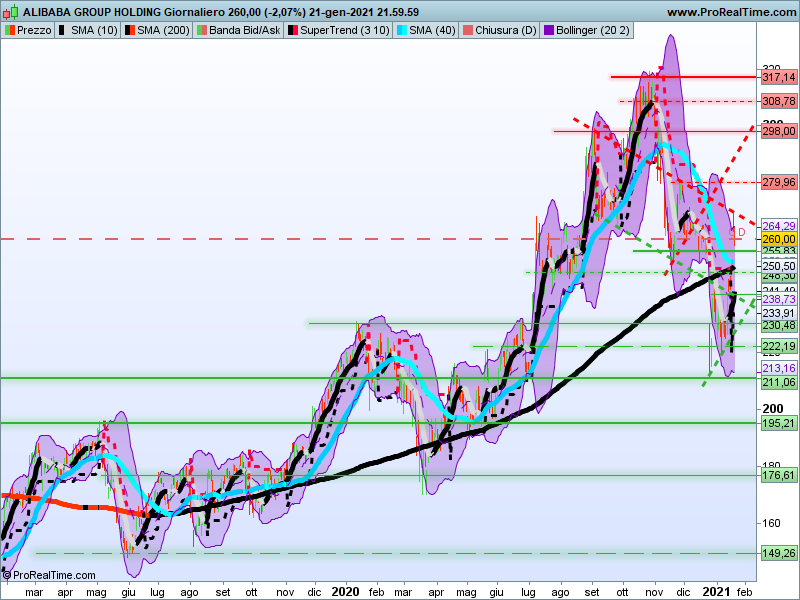Open the SuperTrend (3 10) indicator label
This screenshot has width=800, height=600.
tap(338, 30)
